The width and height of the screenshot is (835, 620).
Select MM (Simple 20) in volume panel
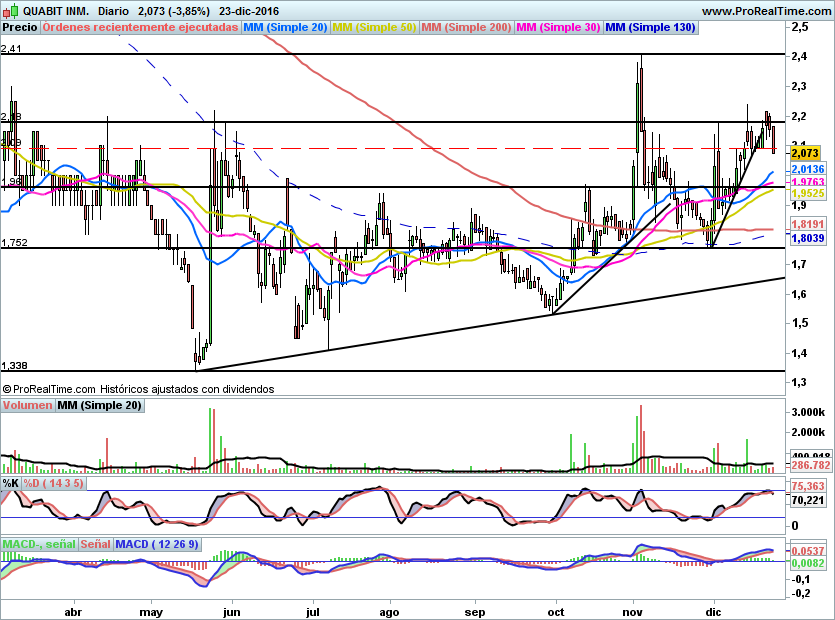[x=99, y=405]
